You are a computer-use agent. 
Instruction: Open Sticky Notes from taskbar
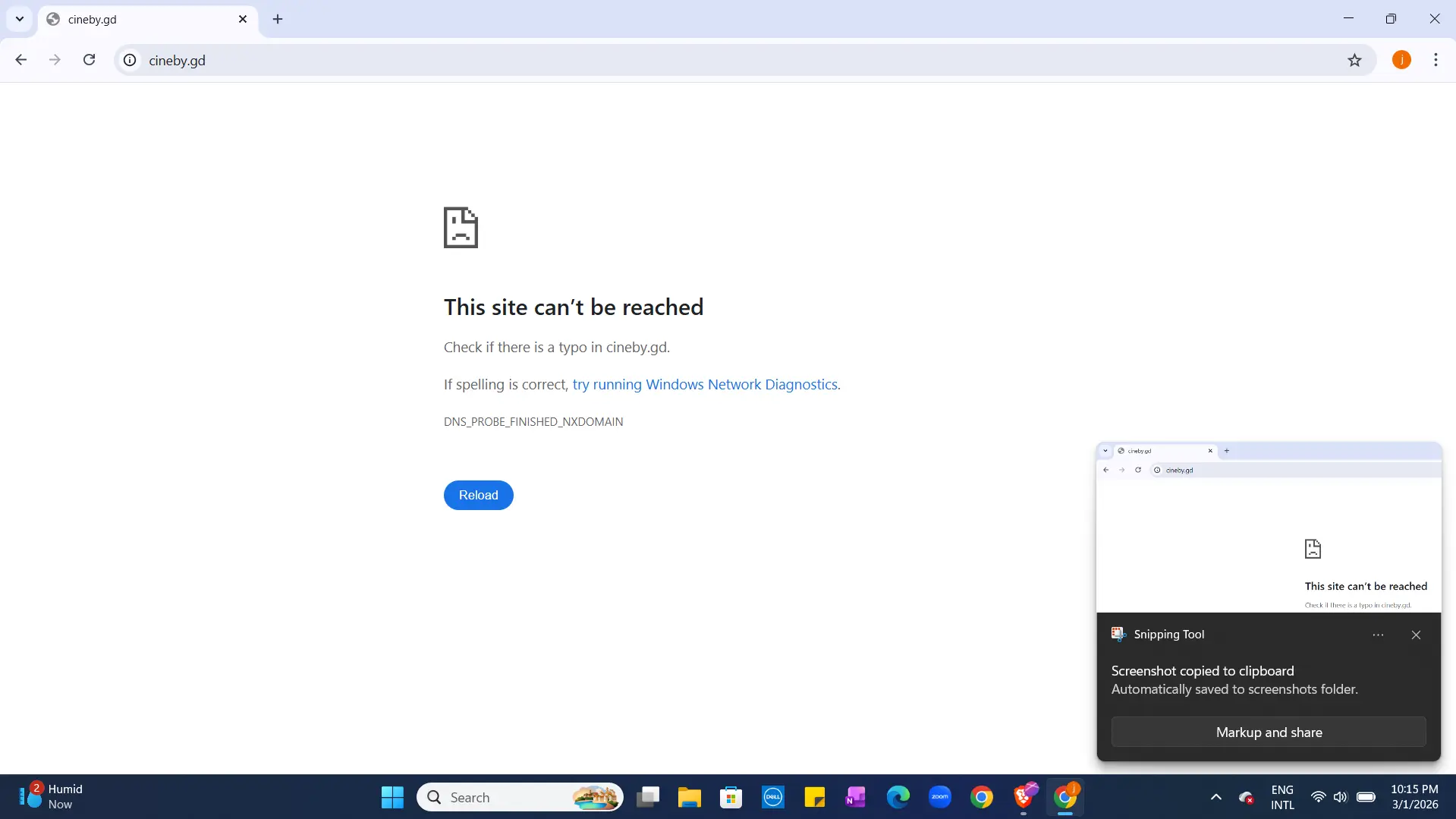[x=815, y=797]
